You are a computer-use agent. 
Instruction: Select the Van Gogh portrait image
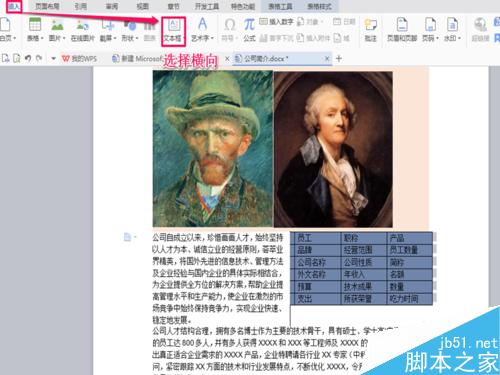(x=213, y=149)
